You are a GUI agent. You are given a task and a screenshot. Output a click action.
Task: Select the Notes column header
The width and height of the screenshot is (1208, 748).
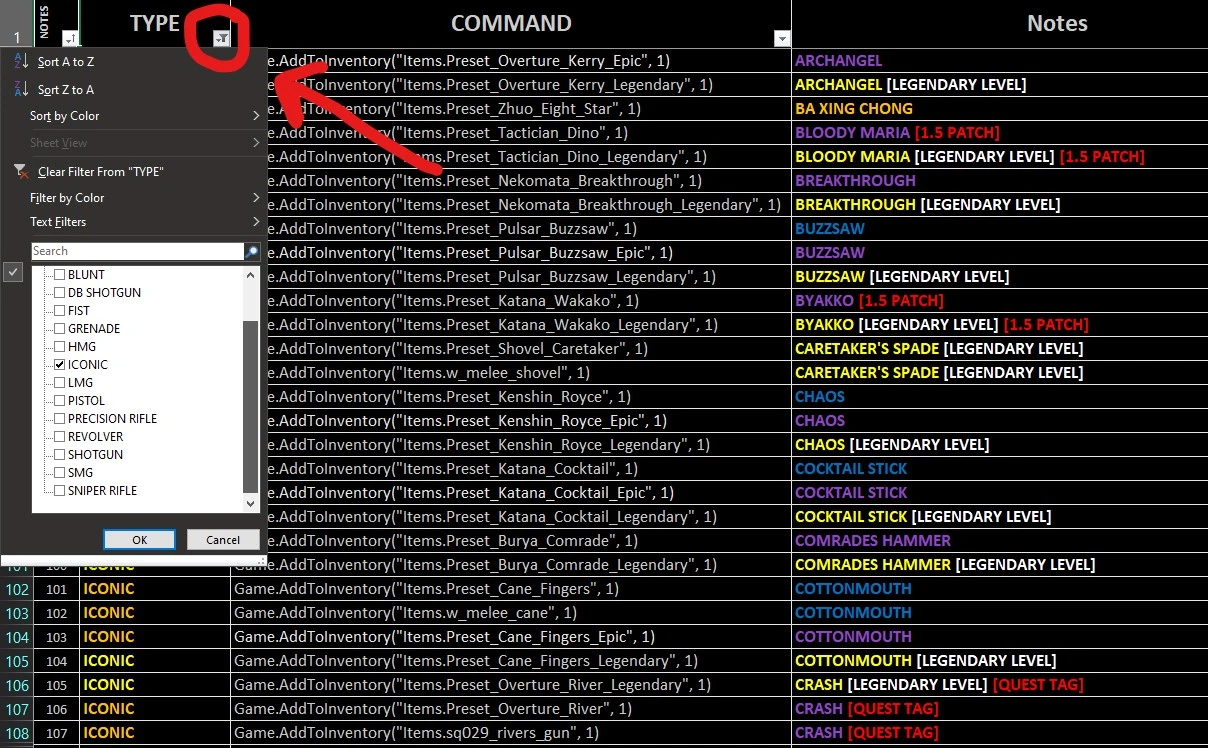click(x=999, y=24)
